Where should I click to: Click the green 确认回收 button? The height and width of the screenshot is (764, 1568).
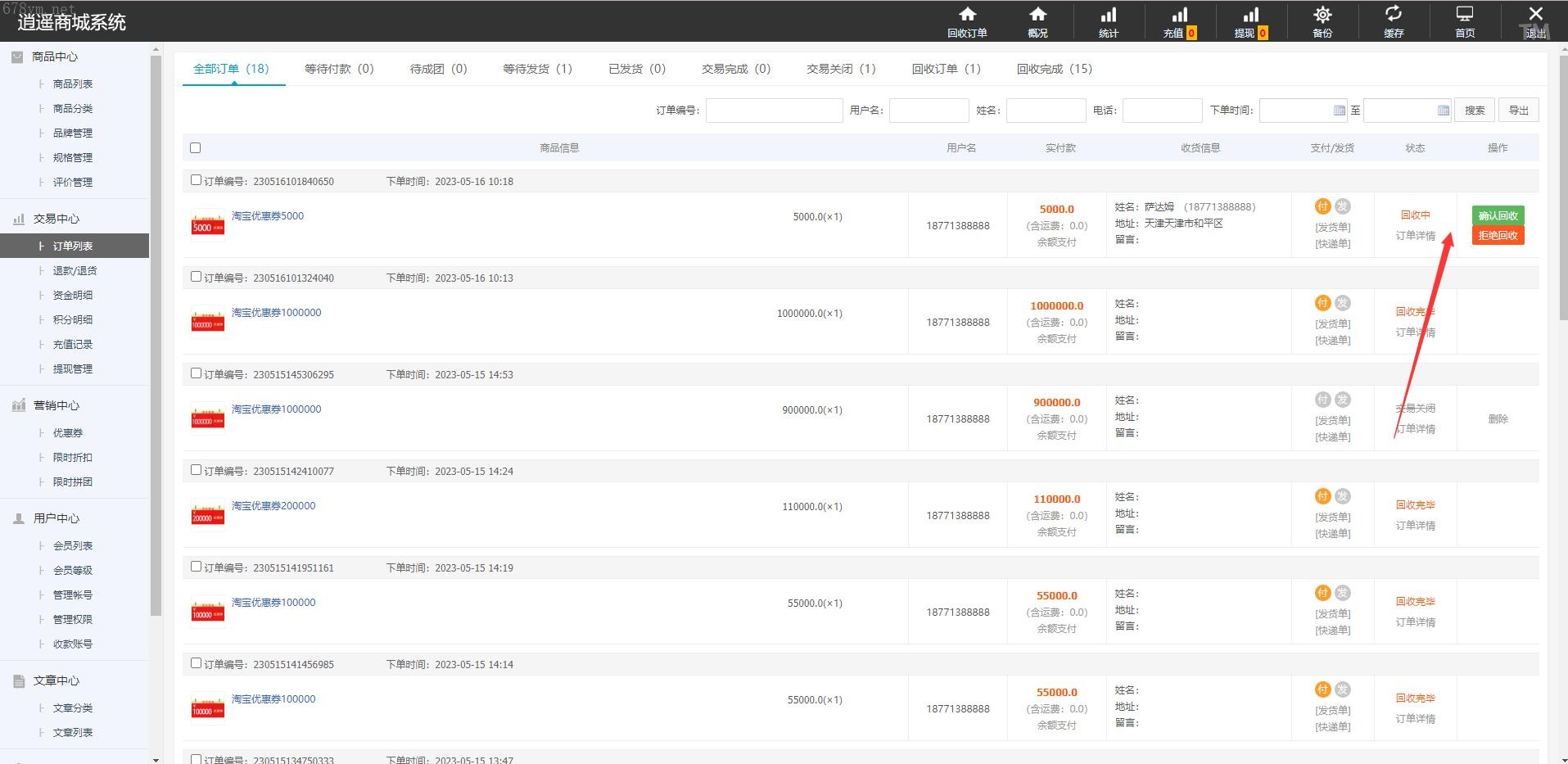click(x=1498, y=215)
